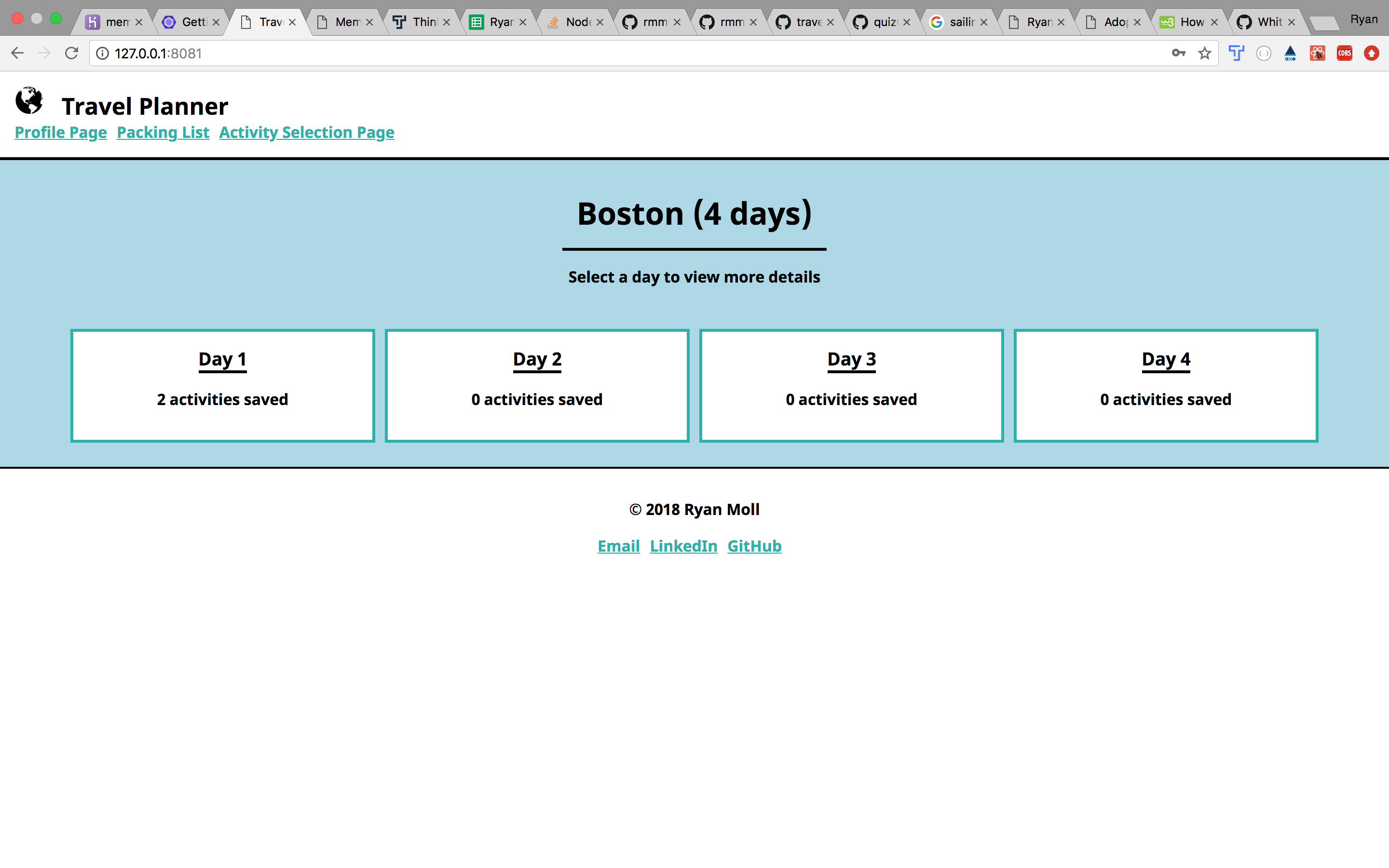The image size is (1389, 868).
Task: Switch to the 'Thin' browser tab
Action: 422,22
